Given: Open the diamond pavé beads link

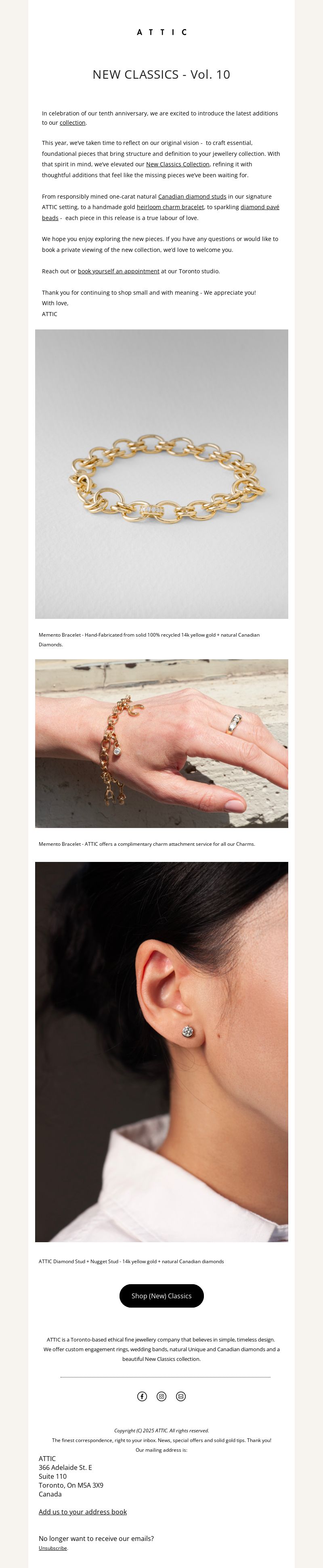Looking at the screenshot, I should [x=161, y=212].
